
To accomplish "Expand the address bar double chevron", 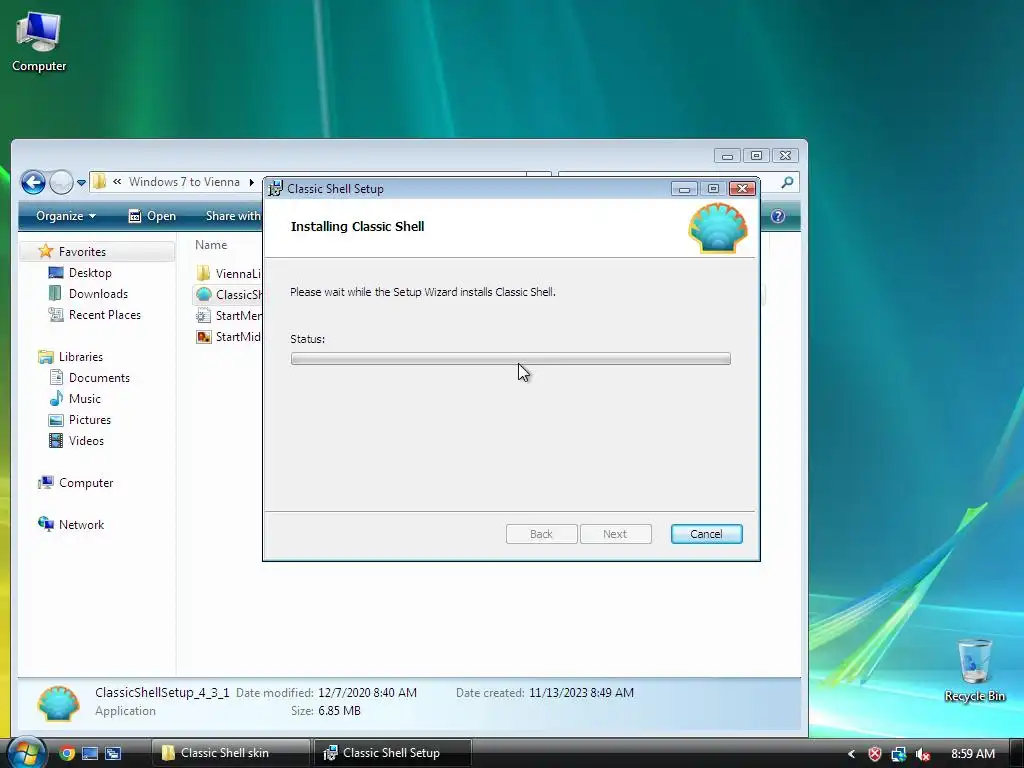I will click(x=117, y=182).
